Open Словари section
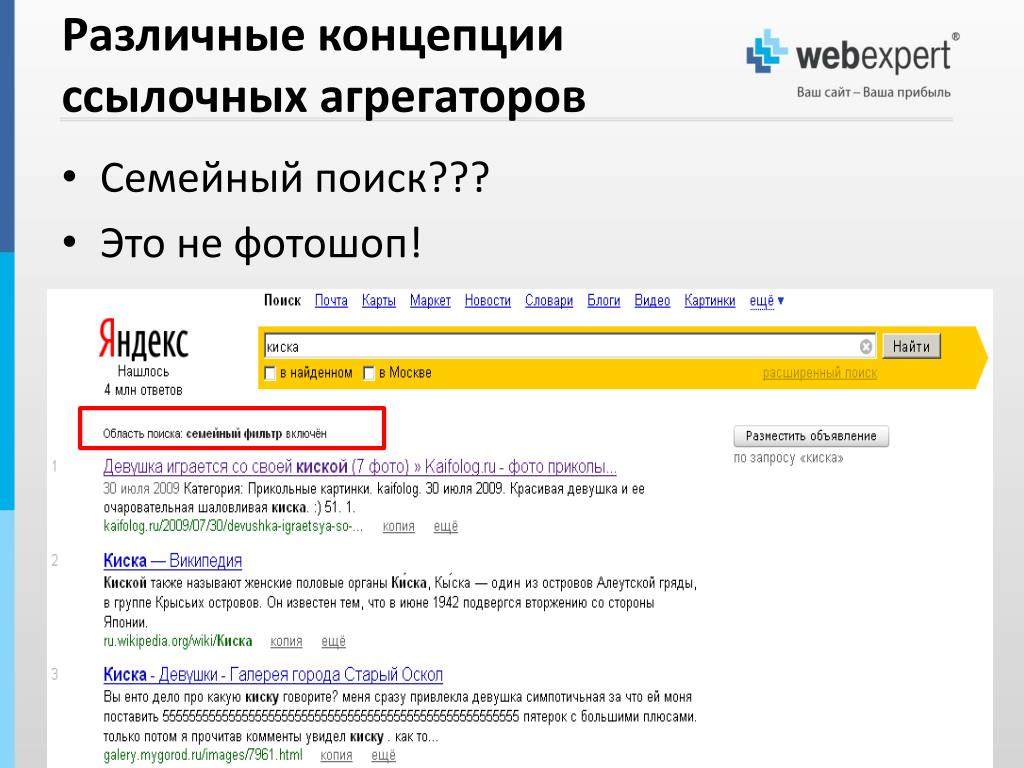The height and width of the screenshot is (768, 1024). [549, 300]
